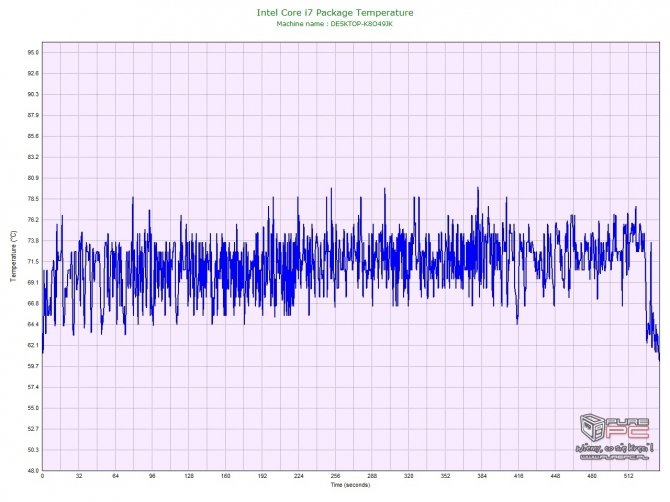Click the 96 tick on time axis
Screen dimensions: 670x502
[152, 476]
